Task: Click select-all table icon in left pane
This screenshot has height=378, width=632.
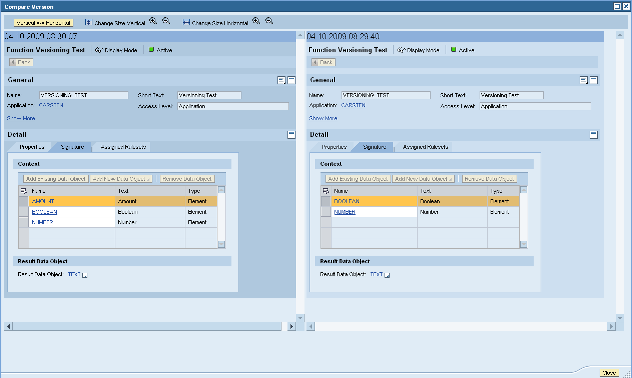Action: [23, 191]
